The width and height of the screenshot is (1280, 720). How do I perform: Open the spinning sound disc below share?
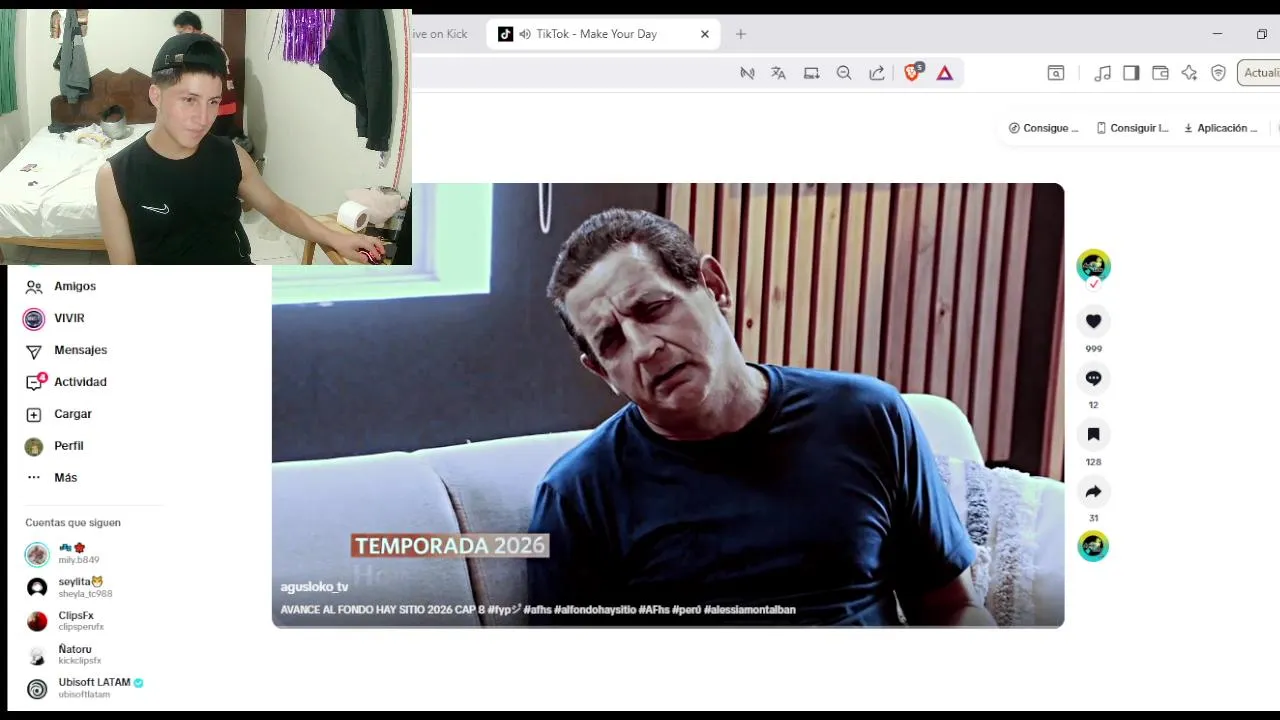point(1093,545)
